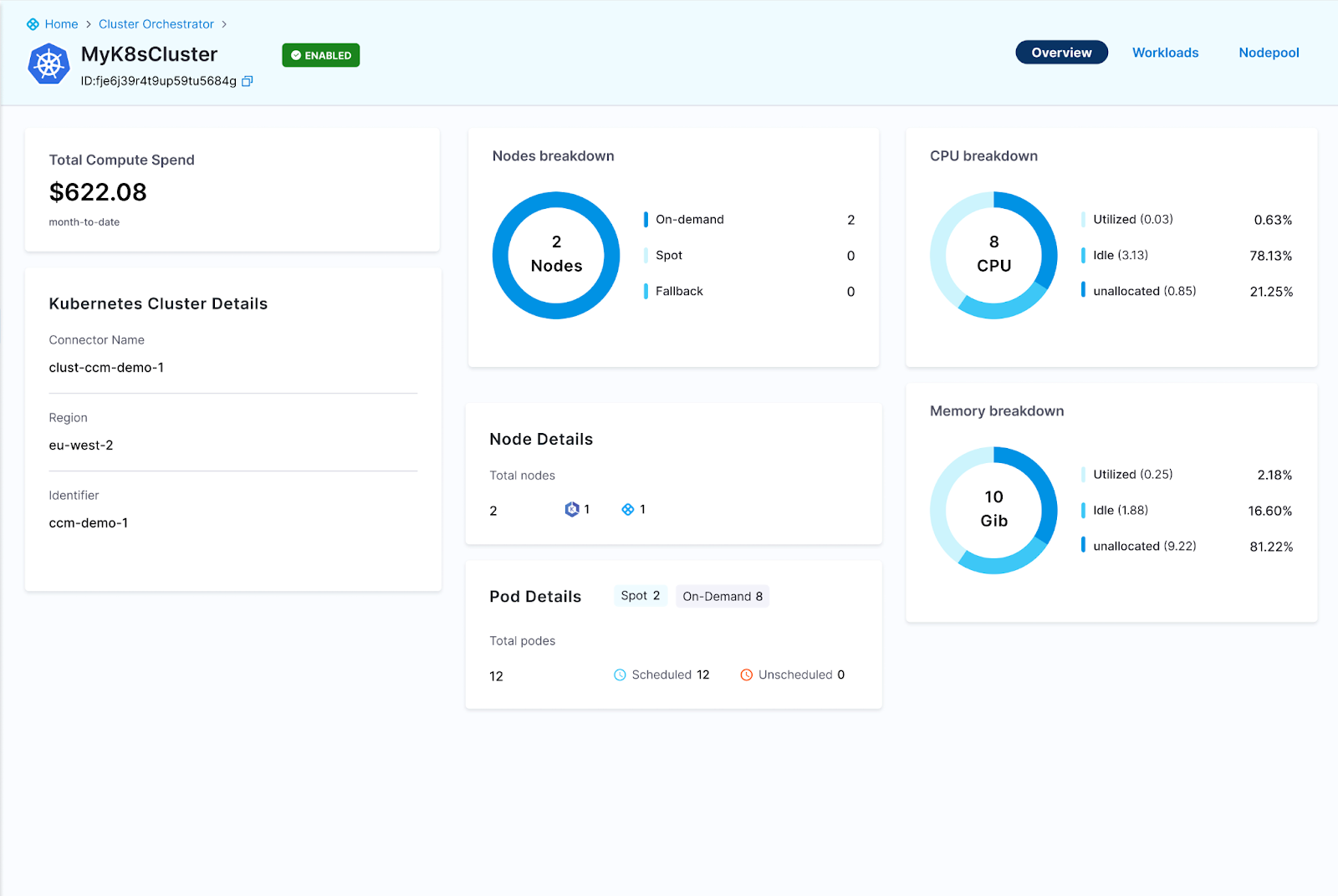Click the 78.13% CPU idle percentage

[x=1271, y=256]
